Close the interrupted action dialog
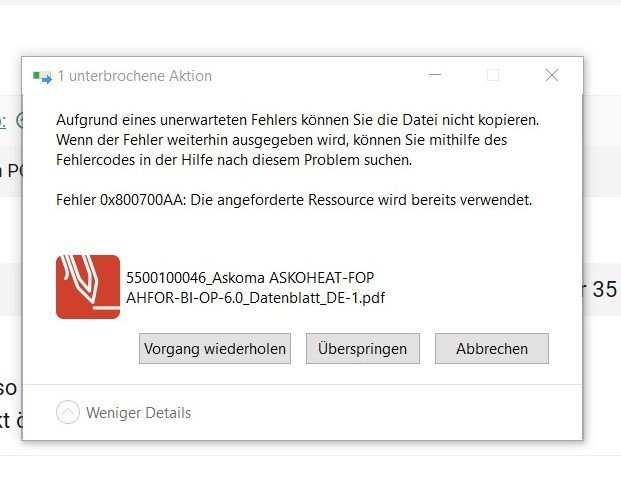The image size is (621, 499). 551,75
